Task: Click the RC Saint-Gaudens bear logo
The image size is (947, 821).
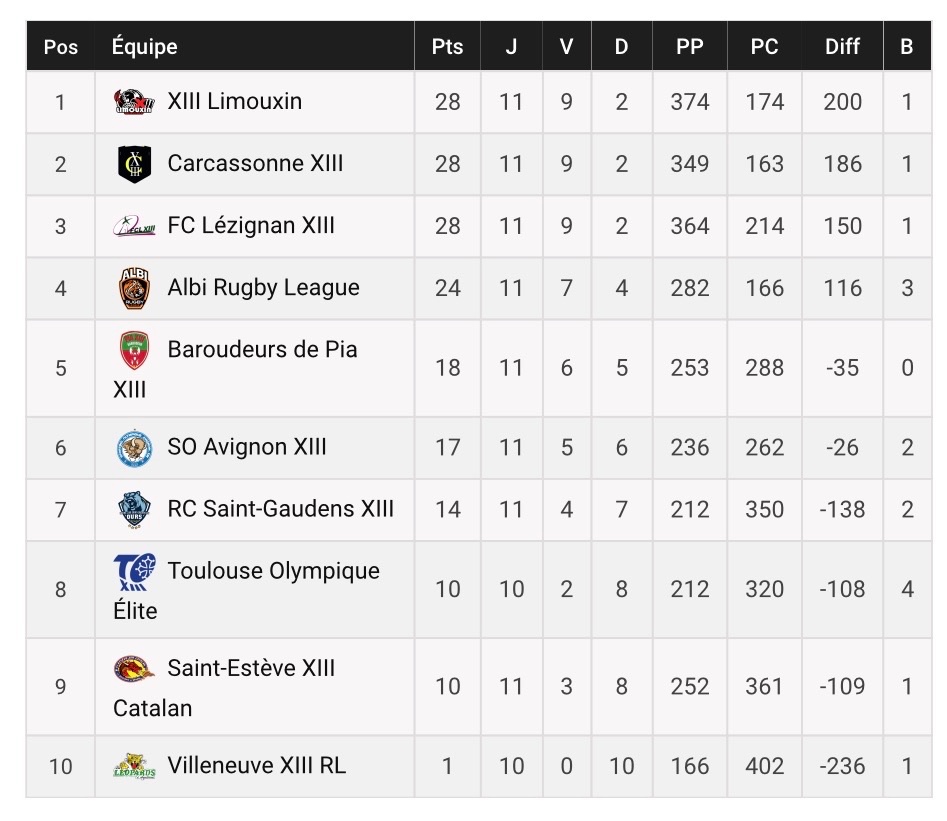Action: pos(134,510)
